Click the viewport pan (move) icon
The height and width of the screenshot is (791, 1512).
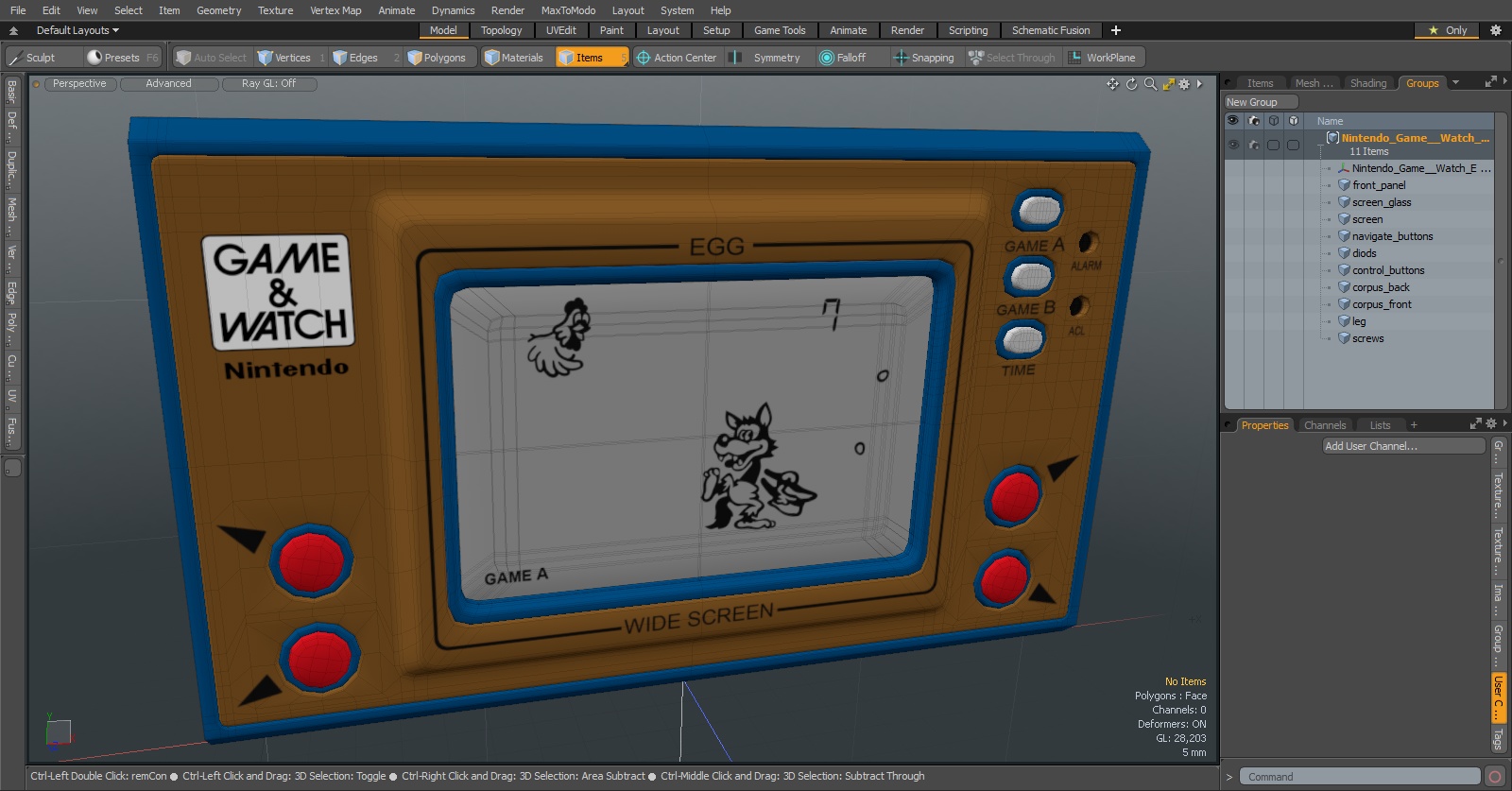tap(1112, 84)
